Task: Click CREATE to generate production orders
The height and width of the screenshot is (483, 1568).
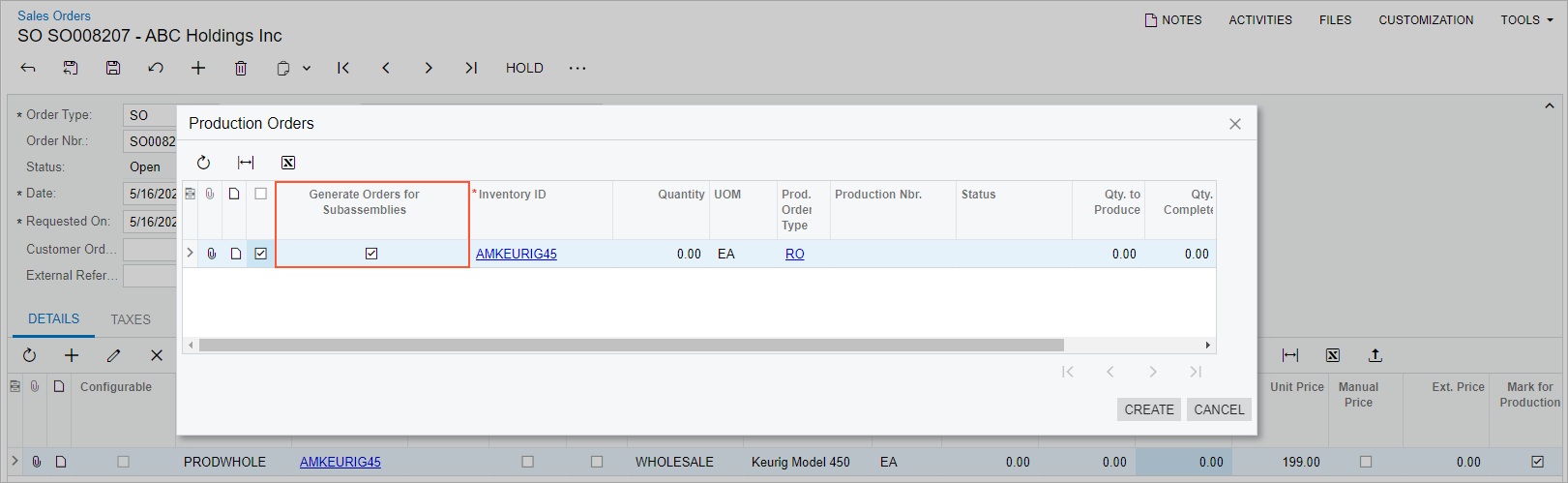Action: tap(1149, 409)
